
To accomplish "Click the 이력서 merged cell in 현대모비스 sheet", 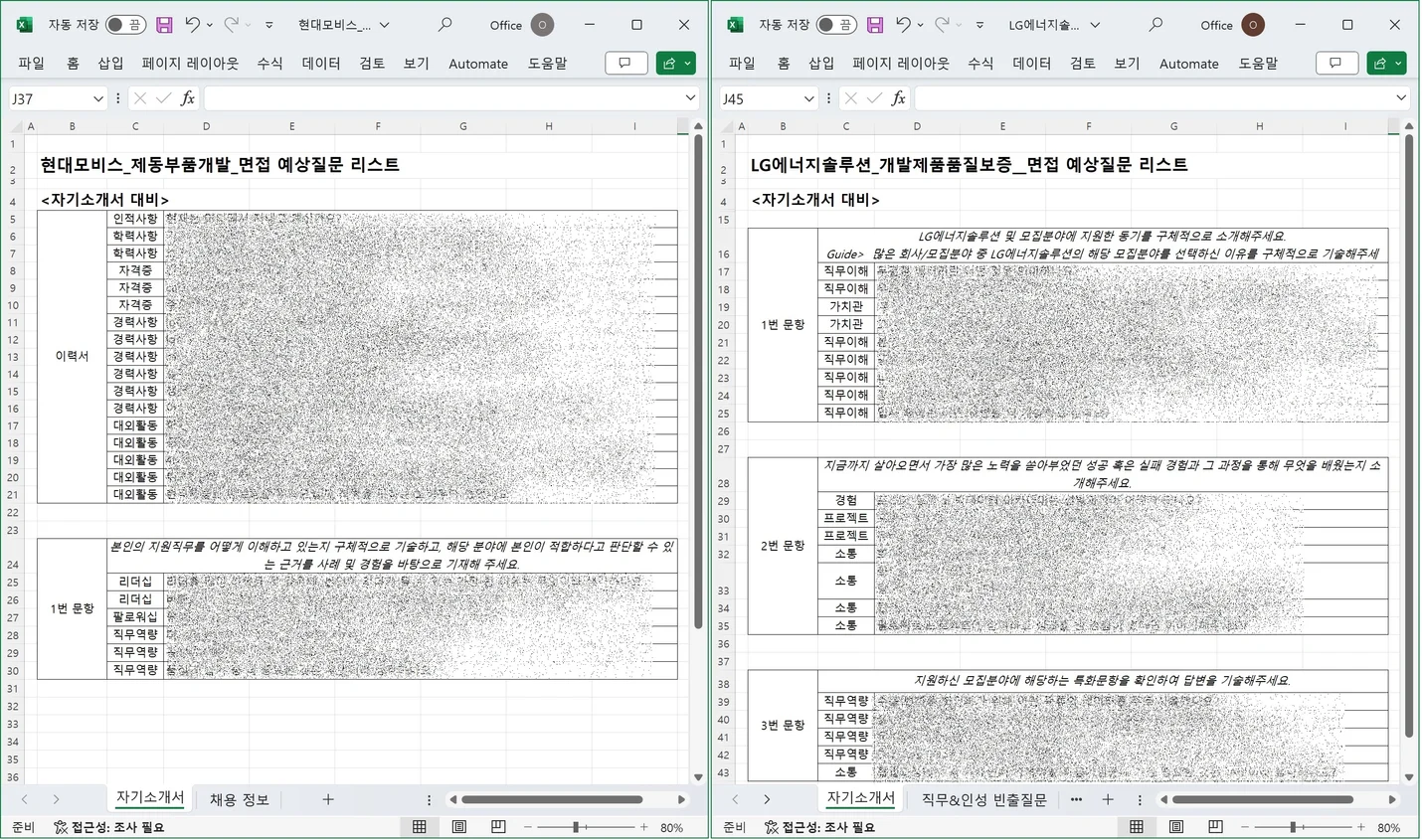I will (x=72, y=357).
